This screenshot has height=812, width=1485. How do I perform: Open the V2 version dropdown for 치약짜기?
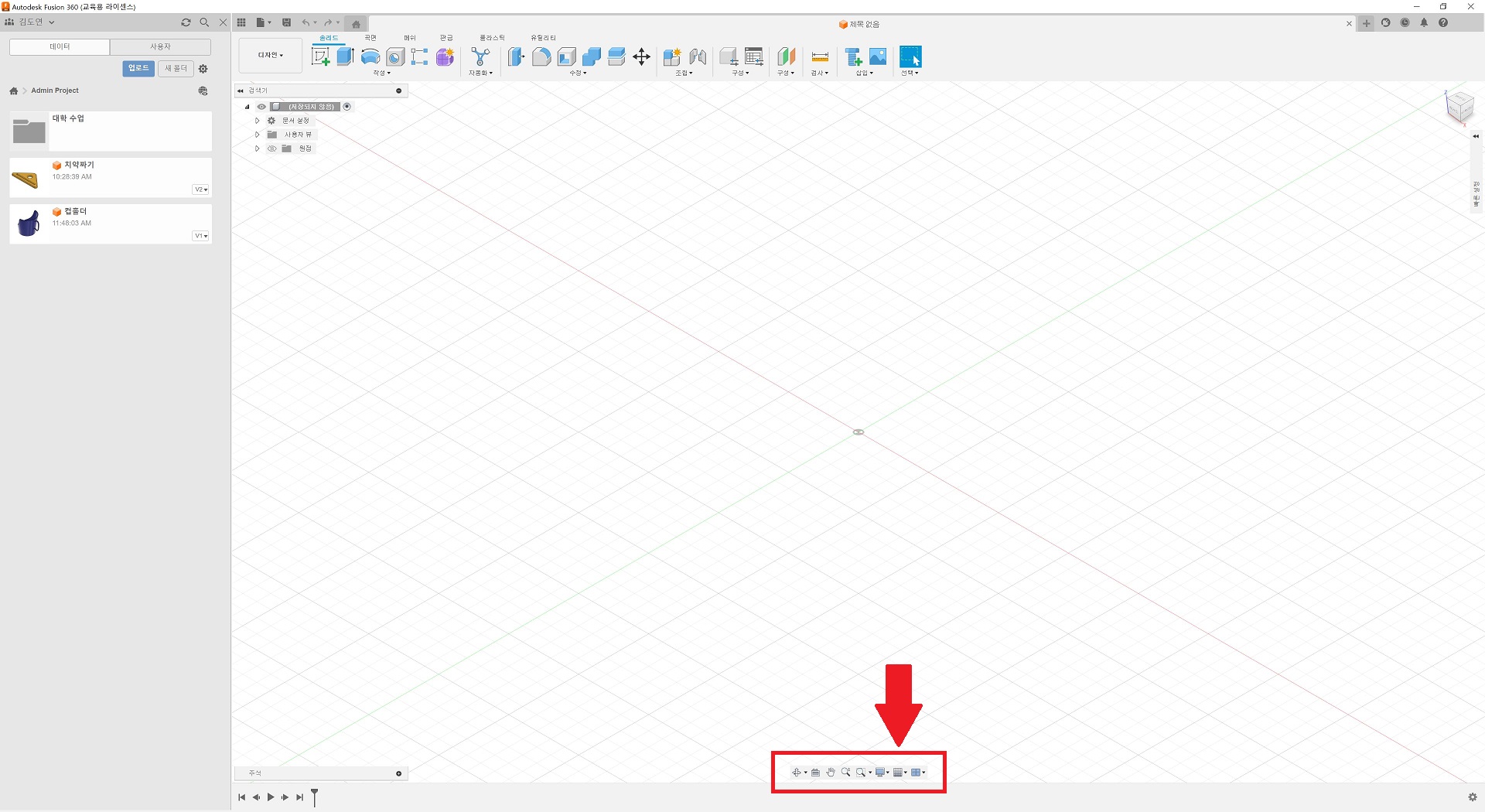201,189
